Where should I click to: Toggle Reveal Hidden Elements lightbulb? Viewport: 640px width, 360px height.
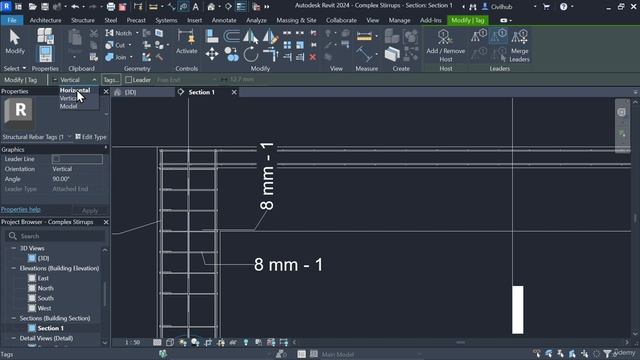(246, 342)
